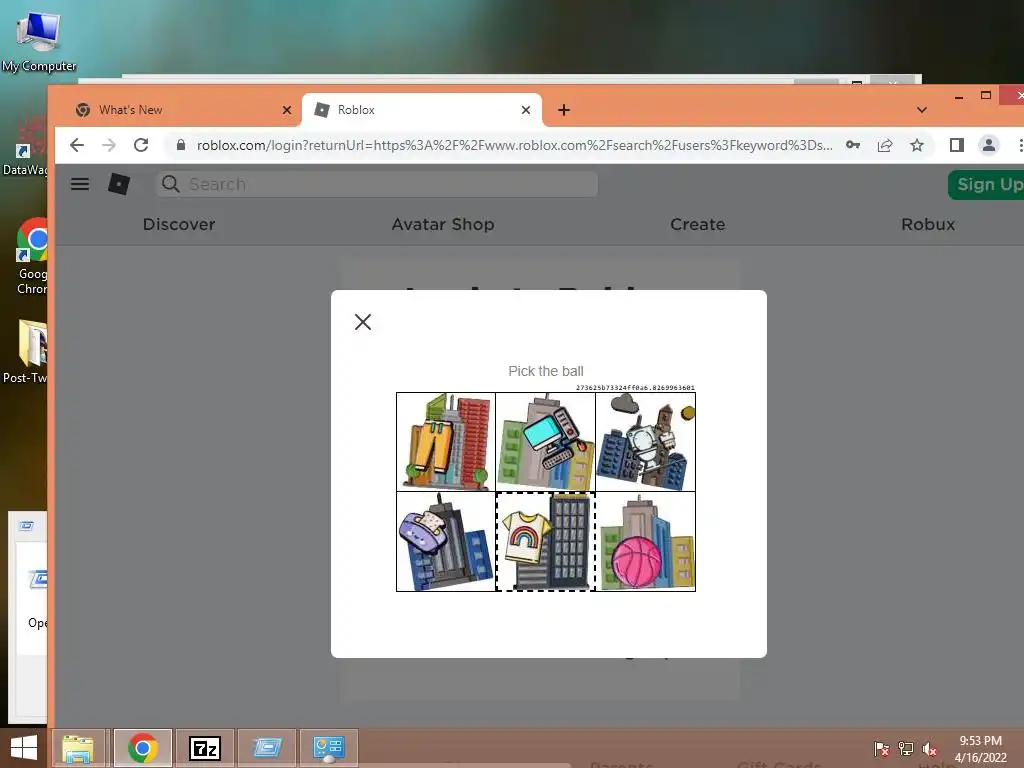Select the Google Chrome desktop shortcut
Screen dimensions: 1024x768
point(31,256)
